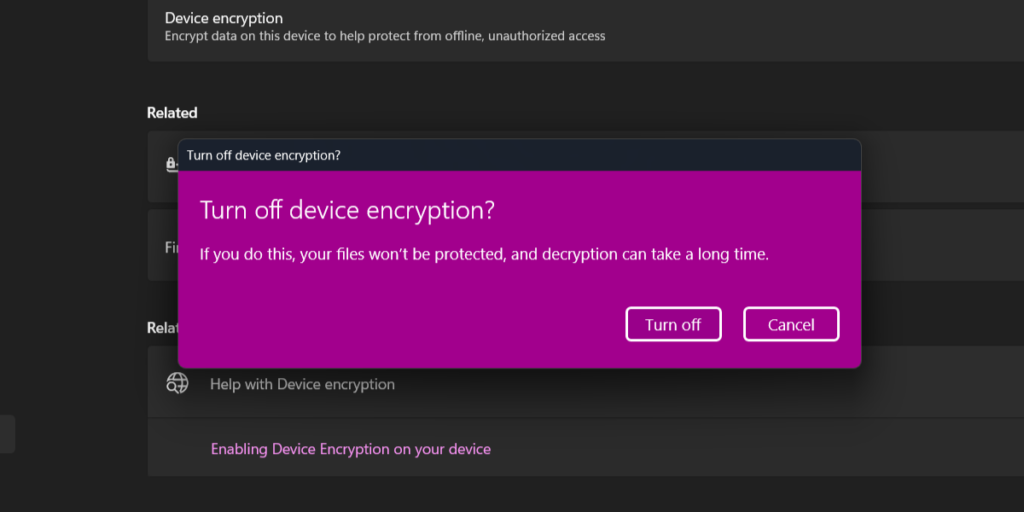Confirm with the Turn off button

(x=673, y=324)
